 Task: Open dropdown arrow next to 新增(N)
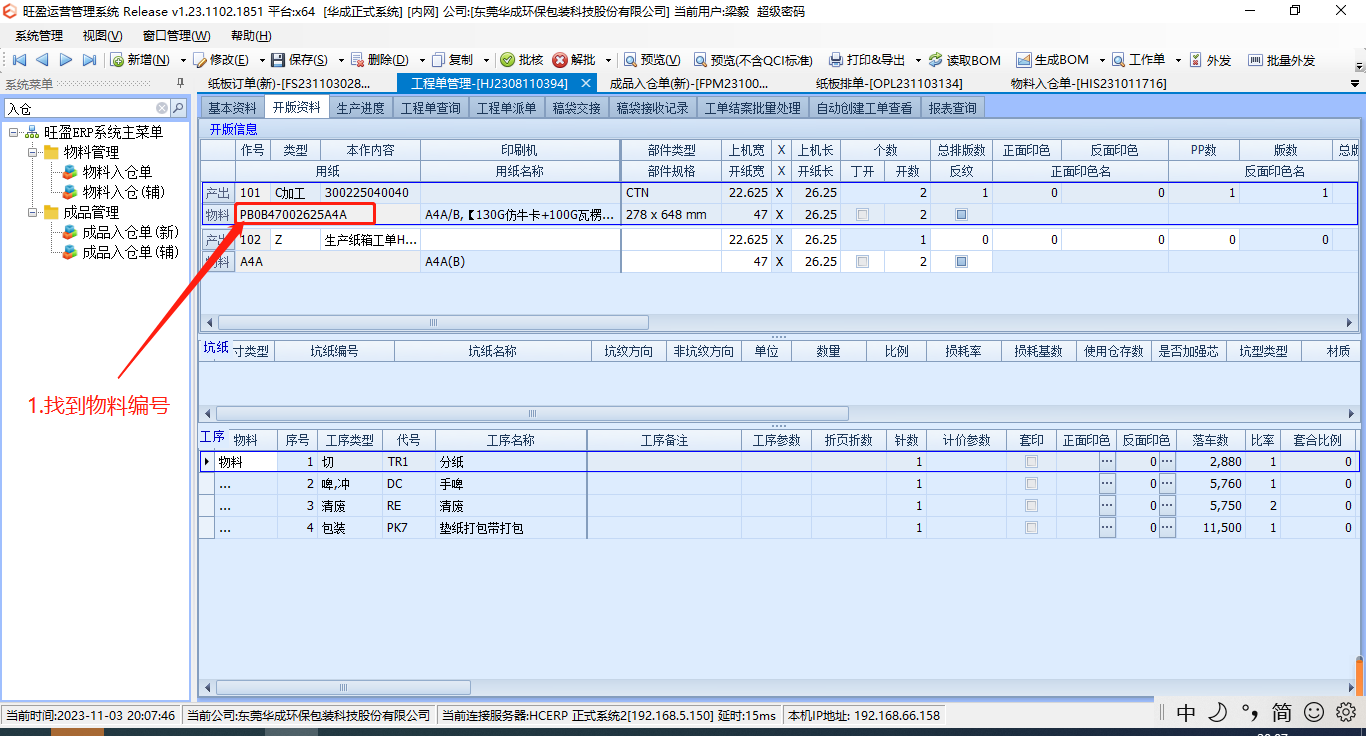(x=183, y=60)
